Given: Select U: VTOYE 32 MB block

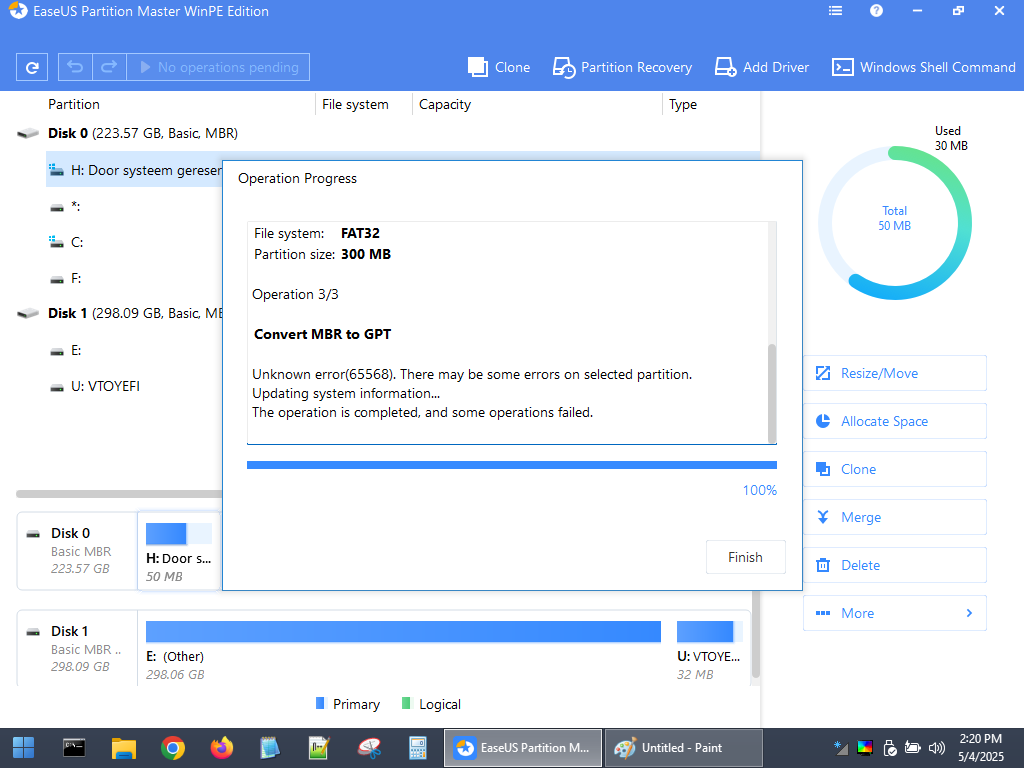Looking at the screenshot, I should 709,650.
